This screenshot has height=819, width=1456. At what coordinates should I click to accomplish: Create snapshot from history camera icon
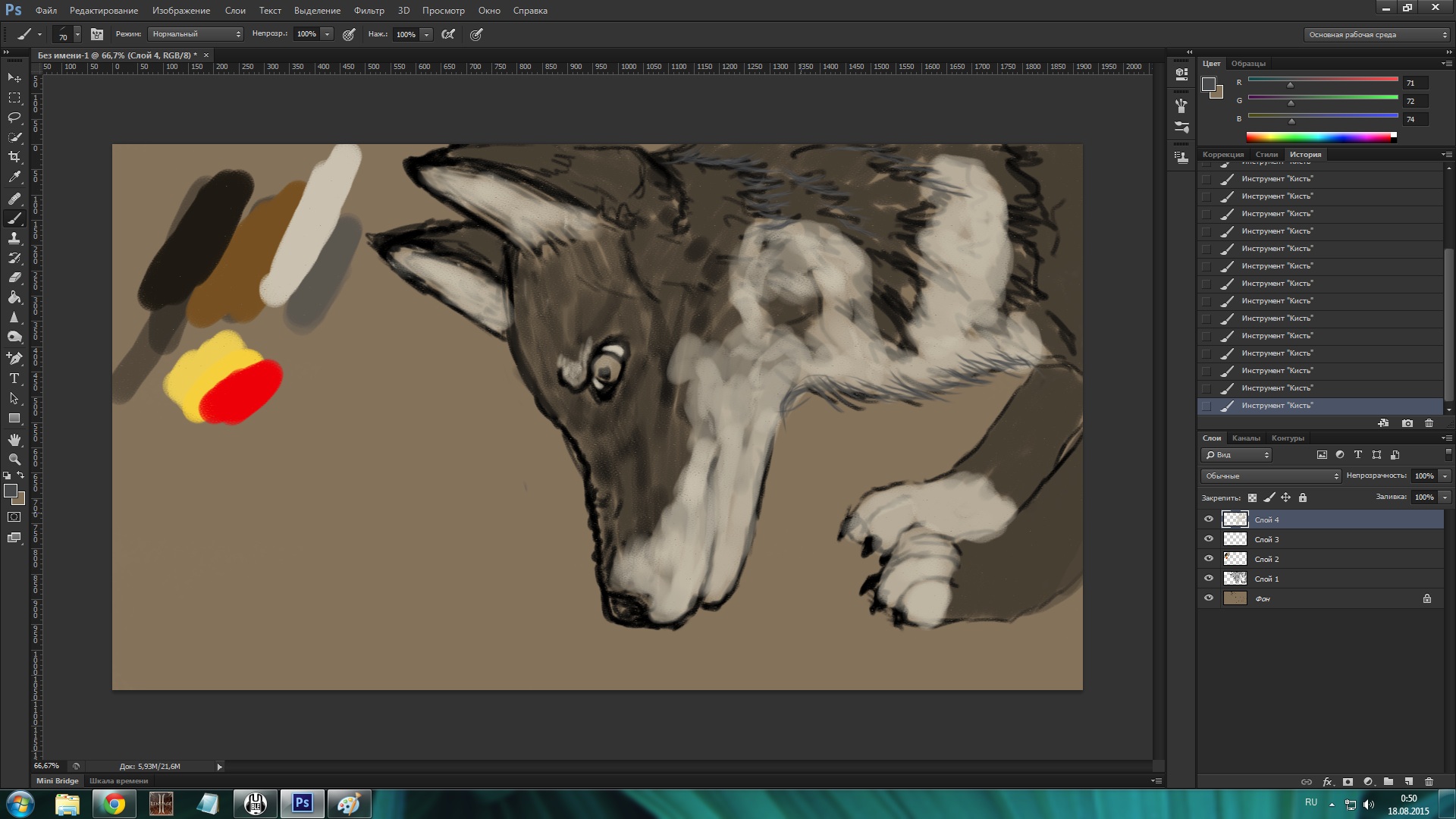pyautogui.click(x=1407, y=423)
